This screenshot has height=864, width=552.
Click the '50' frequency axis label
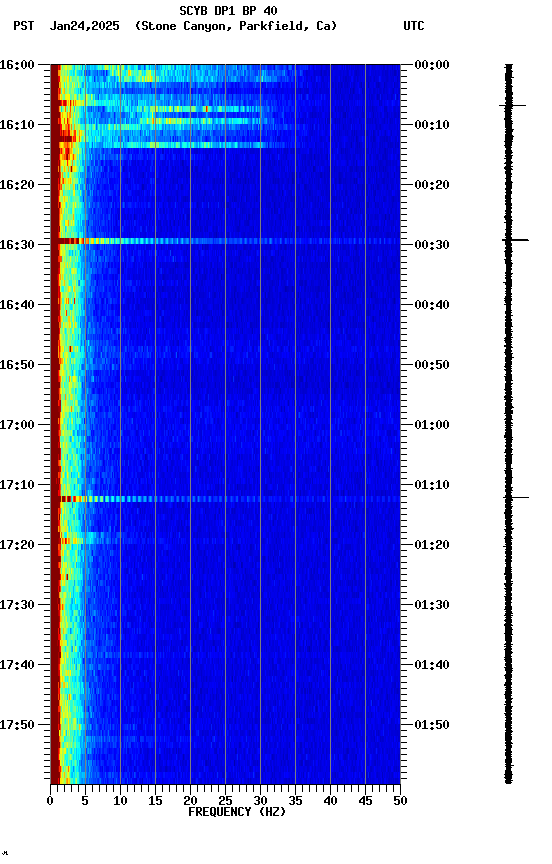(x=401, y=801)
